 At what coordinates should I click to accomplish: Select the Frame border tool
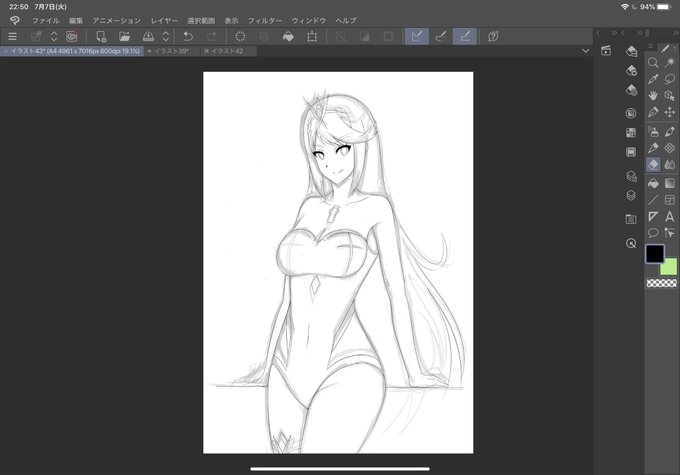(670, 200)
